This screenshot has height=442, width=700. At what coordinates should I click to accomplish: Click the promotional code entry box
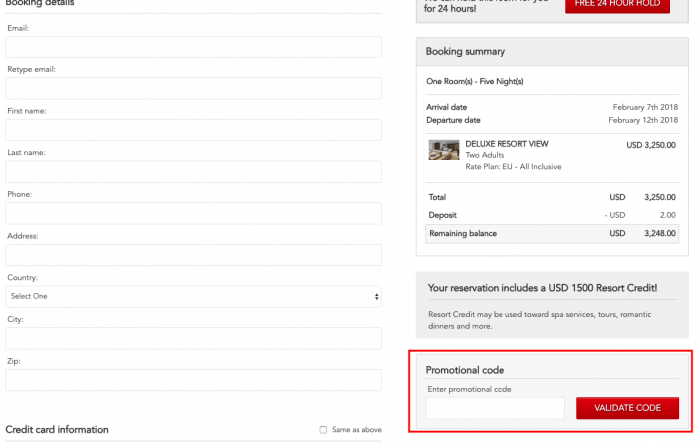point(495,408)
